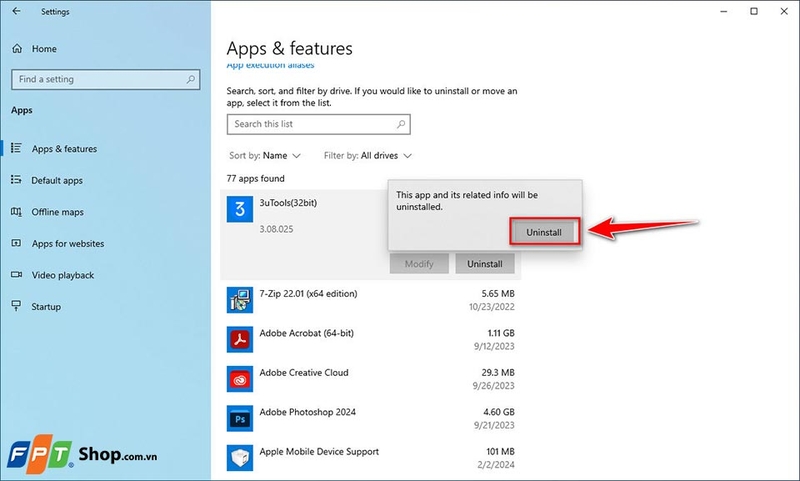Confirm Uninstall in the popup
800x481 pixels.
[544, 232]
